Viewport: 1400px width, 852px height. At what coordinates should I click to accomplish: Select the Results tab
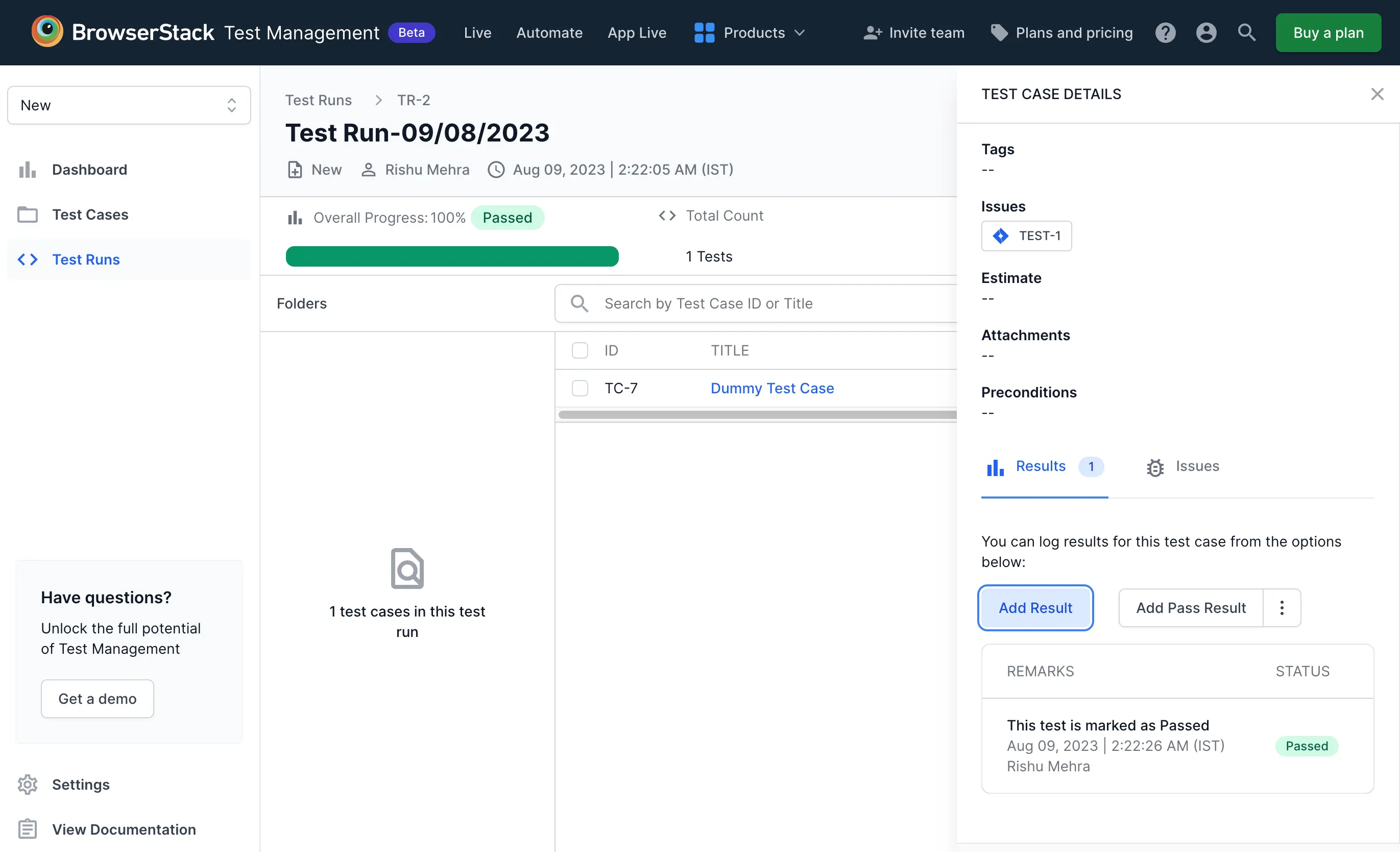(1040, 467)
